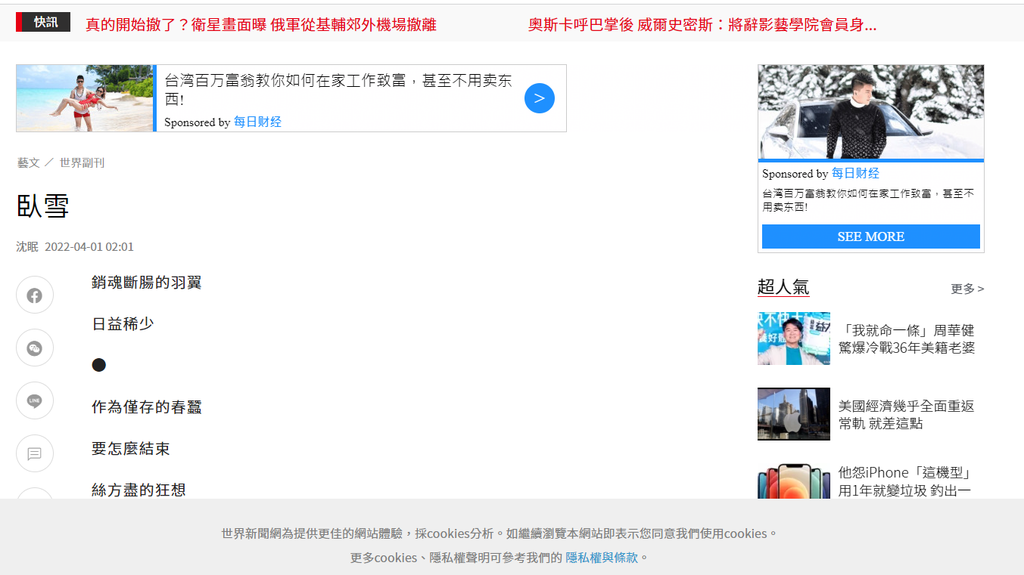Click the beach couple ad image
The image size is (1024, 575).
tap(85, 98)
